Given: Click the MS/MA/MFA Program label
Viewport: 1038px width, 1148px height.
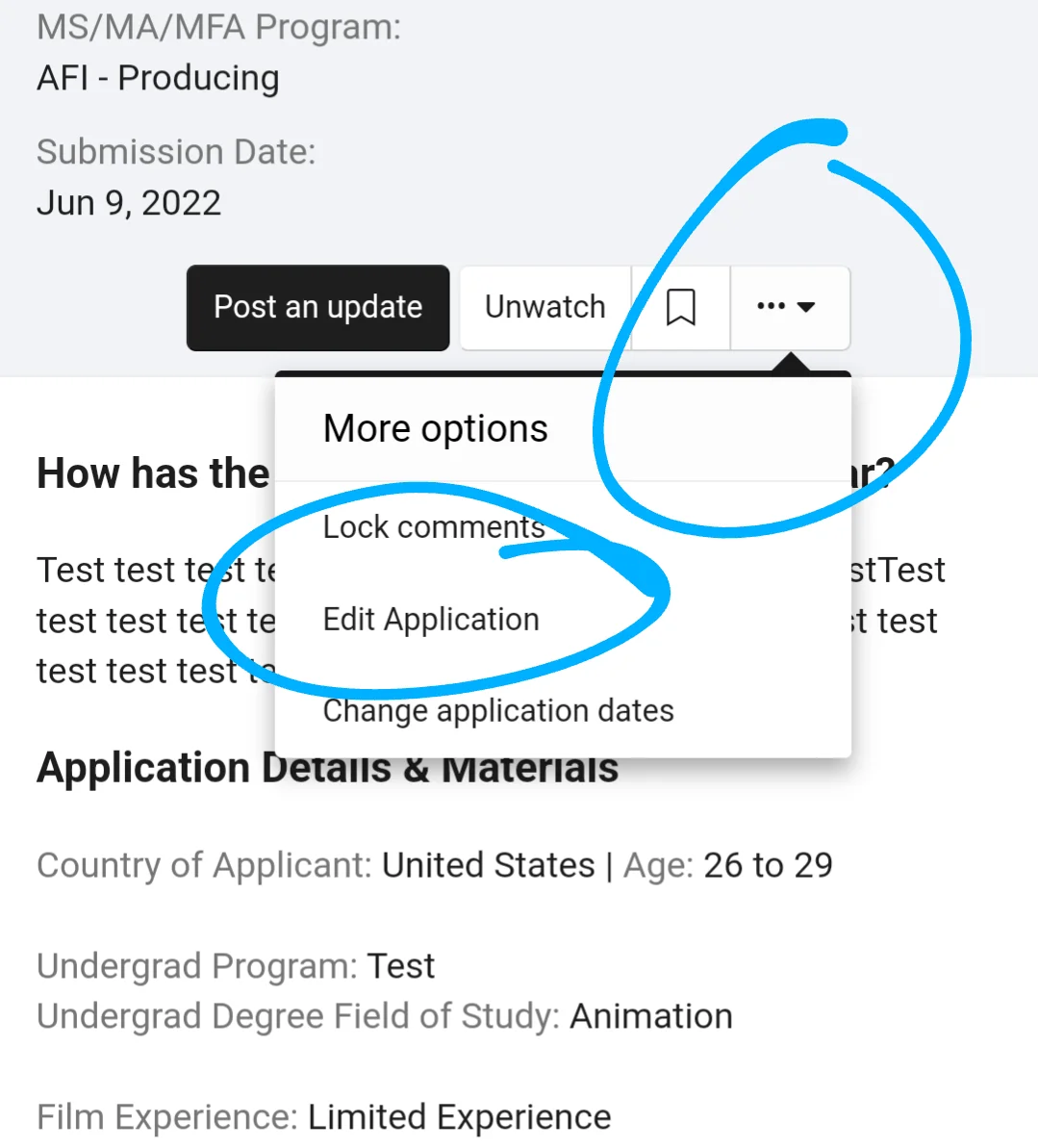Looking at the screenshot, I should 219,27.
